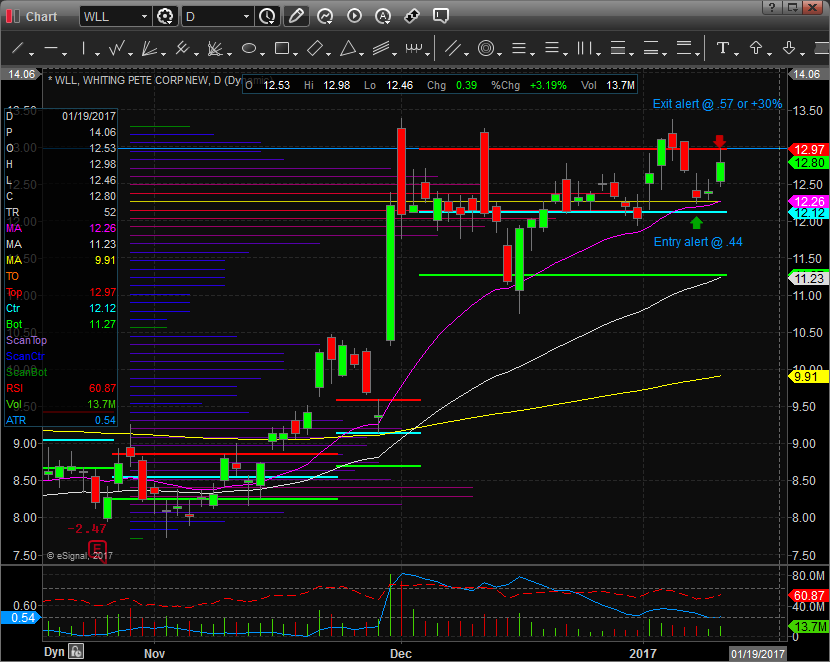Select the parallel lines tool
Screen dimensions: 830x662
pyautogui.click(x=453, y=49)
